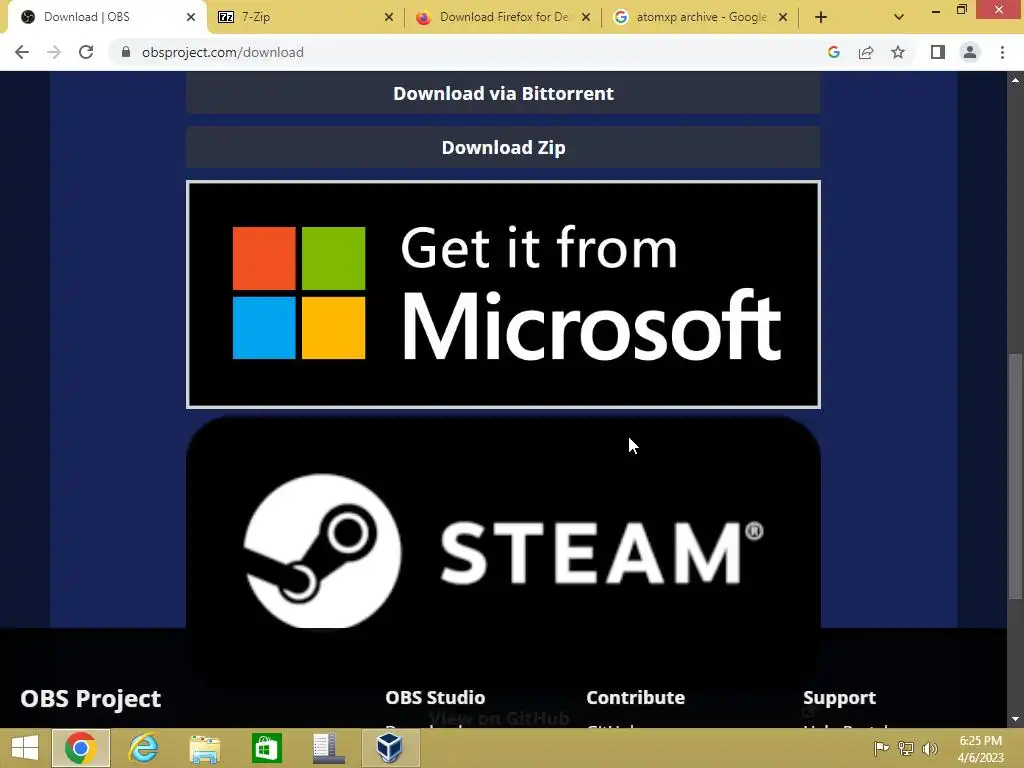Click the Contribute footer heading
Screen dimensions: 1024x768
pos(635,697)
